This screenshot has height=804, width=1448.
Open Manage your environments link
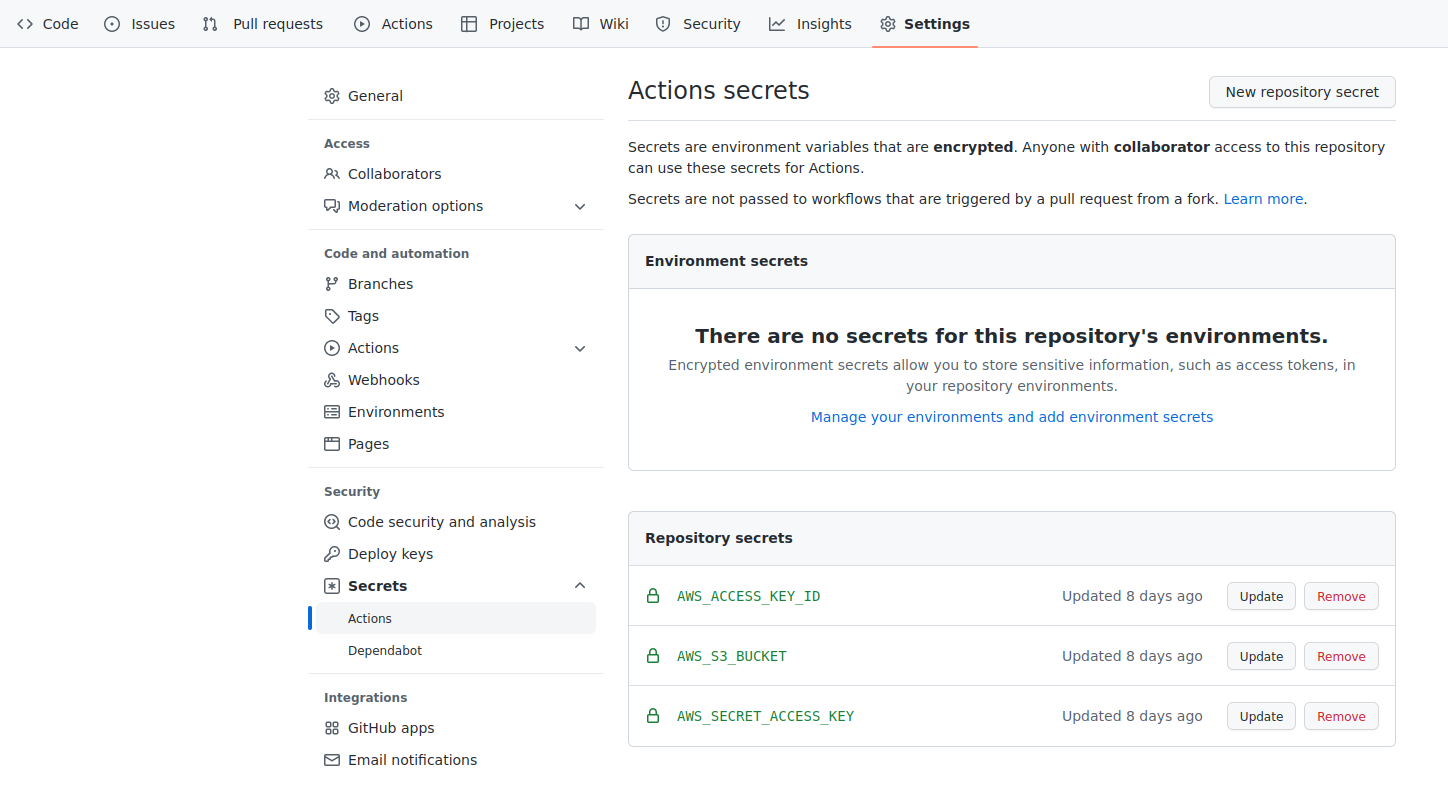(x=1011, y=417)
